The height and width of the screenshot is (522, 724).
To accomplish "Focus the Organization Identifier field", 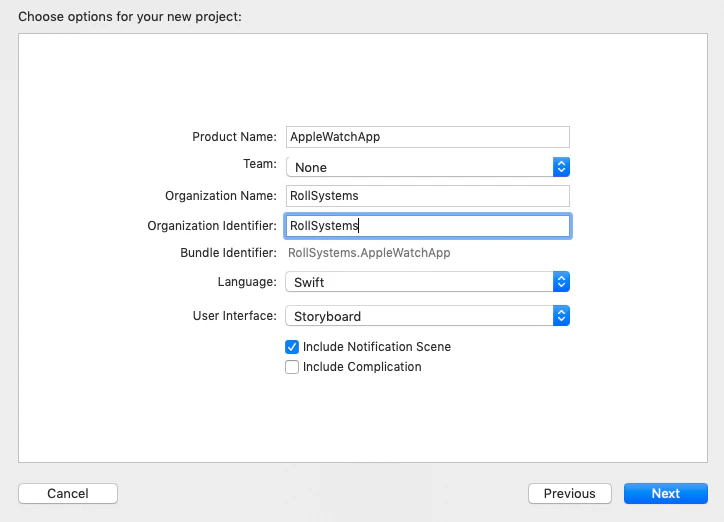I will point(428,226).
